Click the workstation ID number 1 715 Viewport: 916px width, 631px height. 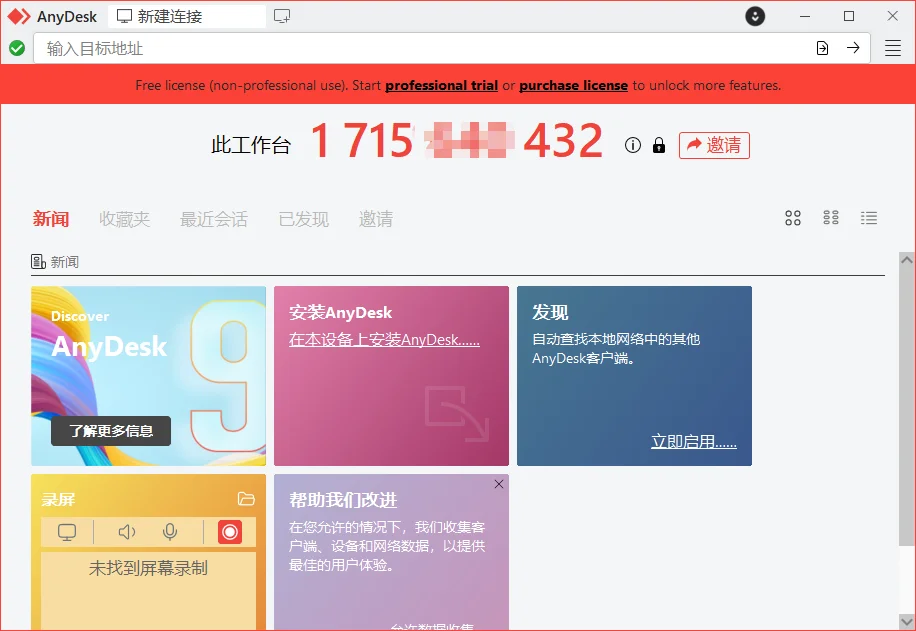pyautogui.click(x=362, y=141)
